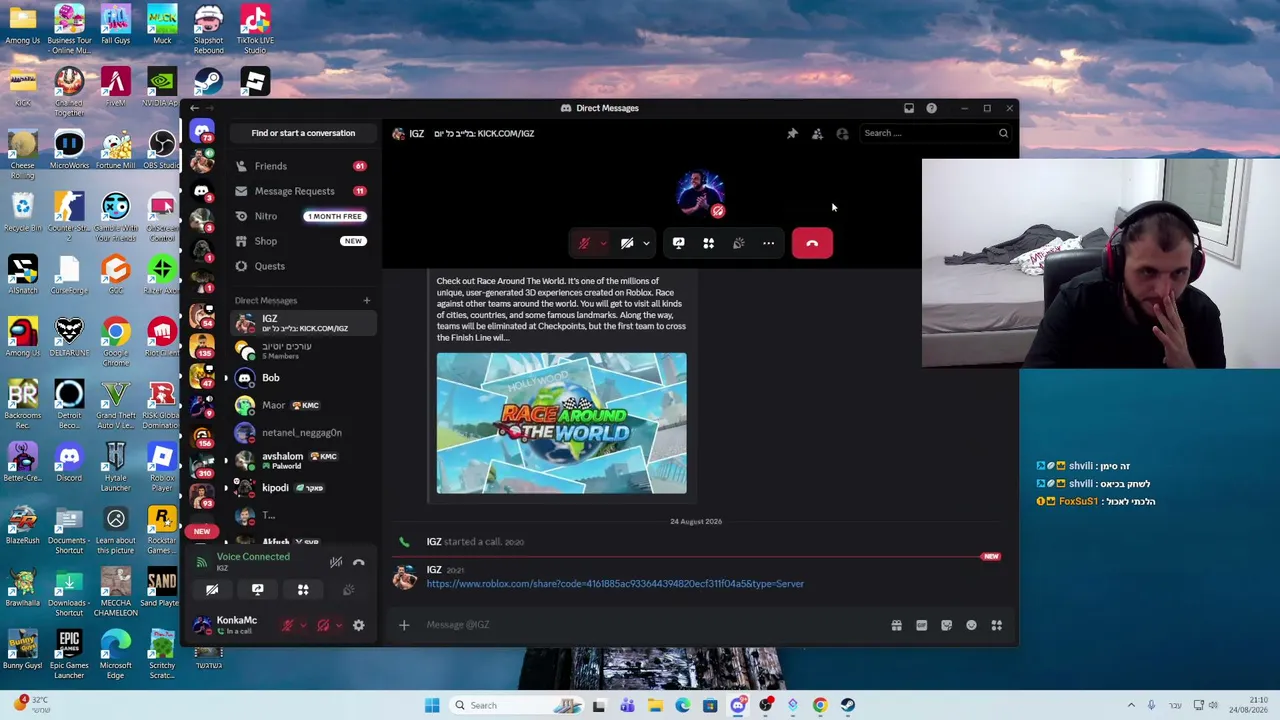Click the Message @IGZ input field
This screenshot has height=720, width=1280.
coord(650,625)
